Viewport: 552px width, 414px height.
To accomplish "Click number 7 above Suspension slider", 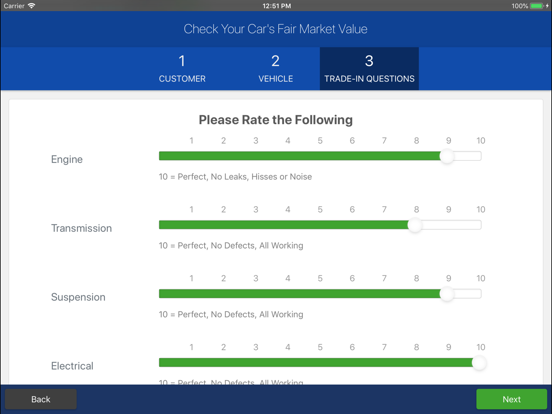I will coord(384,278).
